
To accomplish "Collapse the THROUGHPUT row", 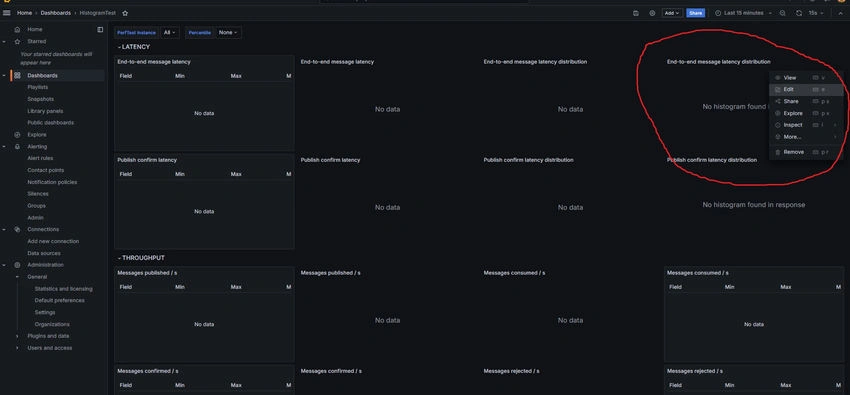I will pyautogui.click(x=141, y=258).
